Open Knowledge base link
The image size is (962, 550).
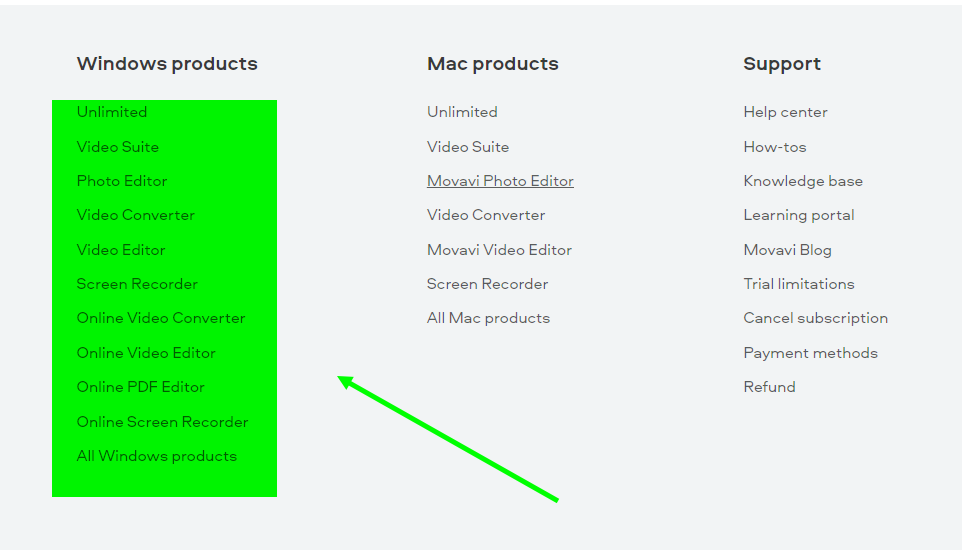coord(803,181)
